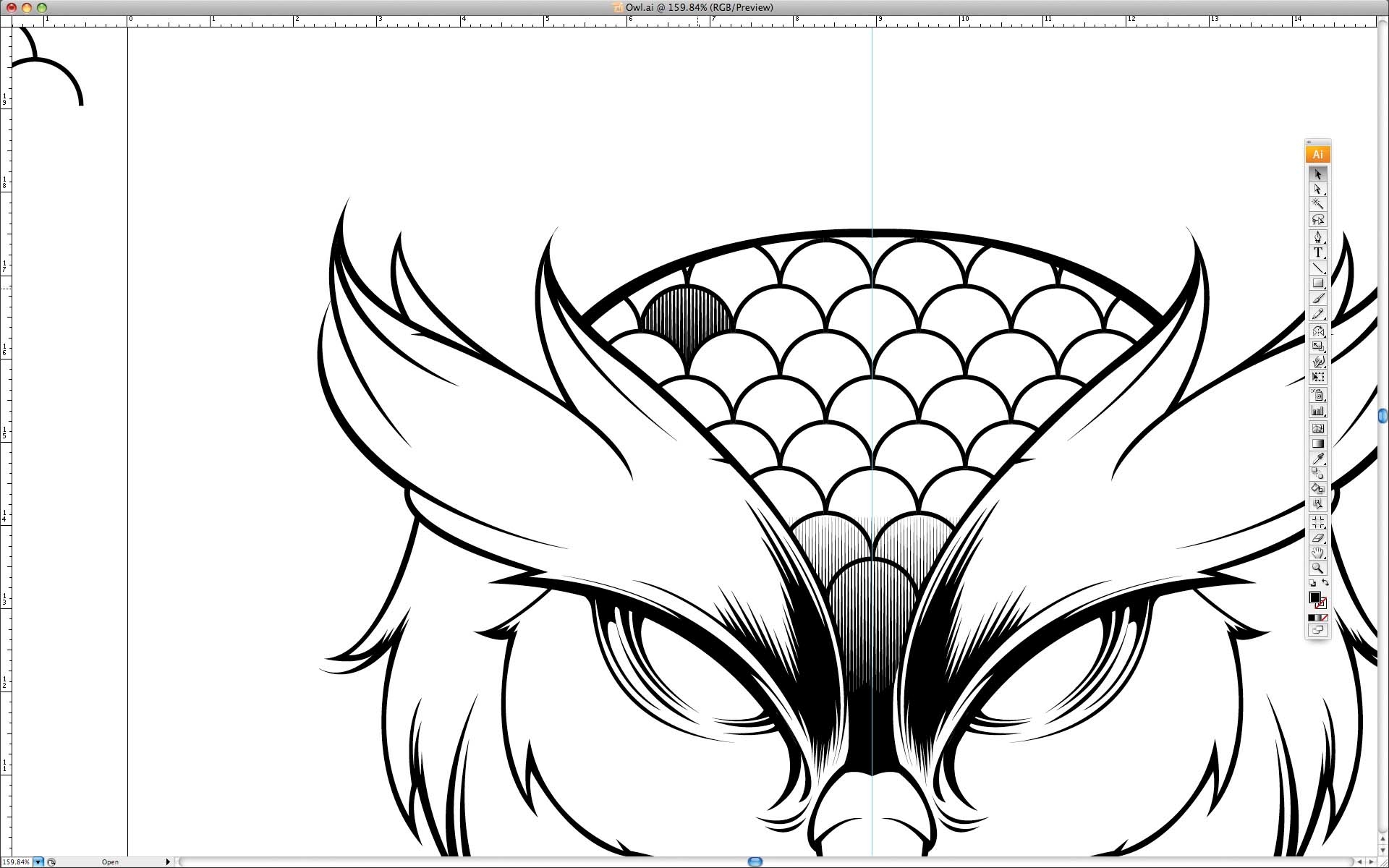This screenshot has width=1389, height=868.
Task: Choose the Pen tool
Action: tap(1318, 237)
